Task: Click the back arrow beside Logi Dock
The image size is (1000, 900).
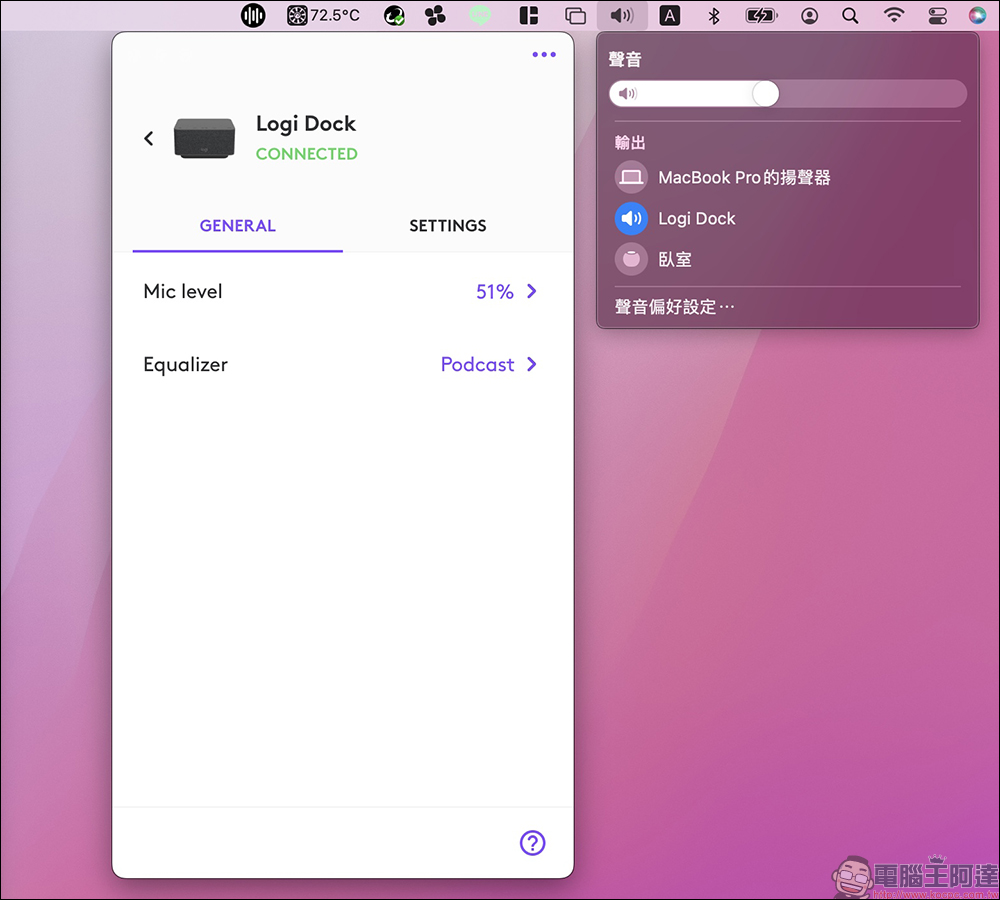Action: point(149,139)
